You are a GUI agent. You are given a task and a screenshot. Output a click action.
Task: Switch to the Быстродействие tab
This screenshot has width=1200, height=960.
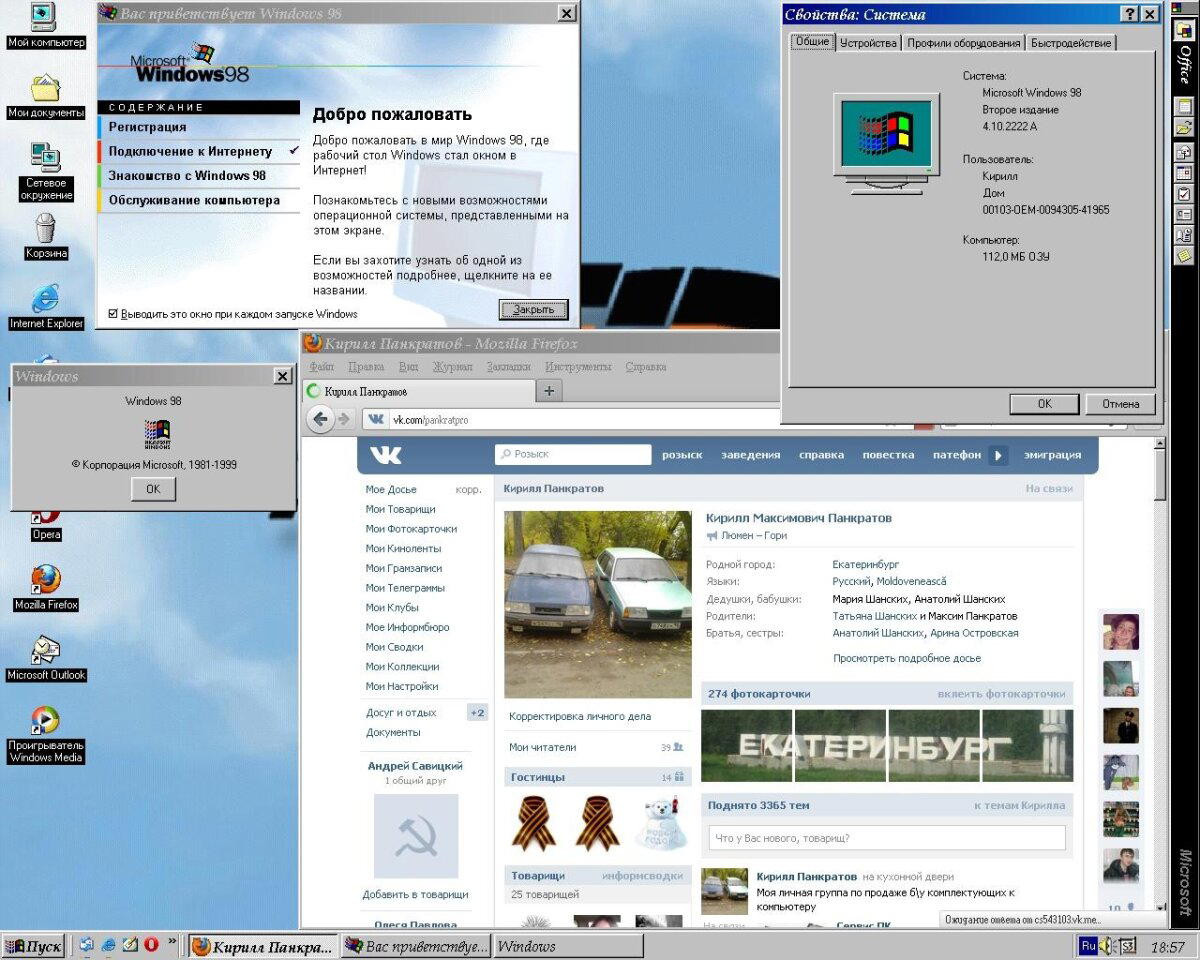[x=1071, y=43]
